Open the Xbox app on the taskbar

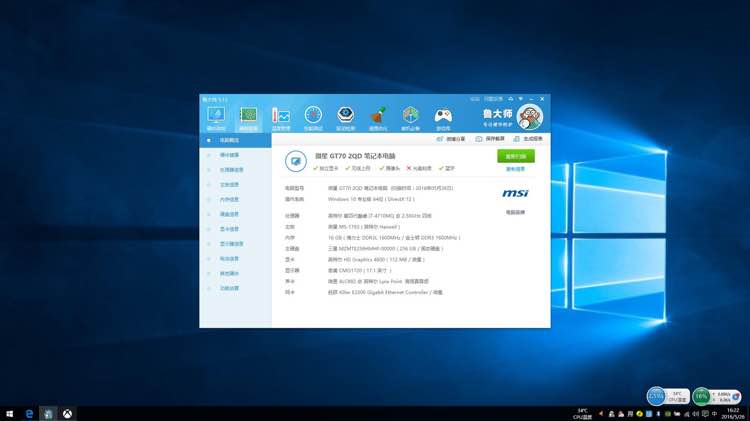click(x=67, y=414)
